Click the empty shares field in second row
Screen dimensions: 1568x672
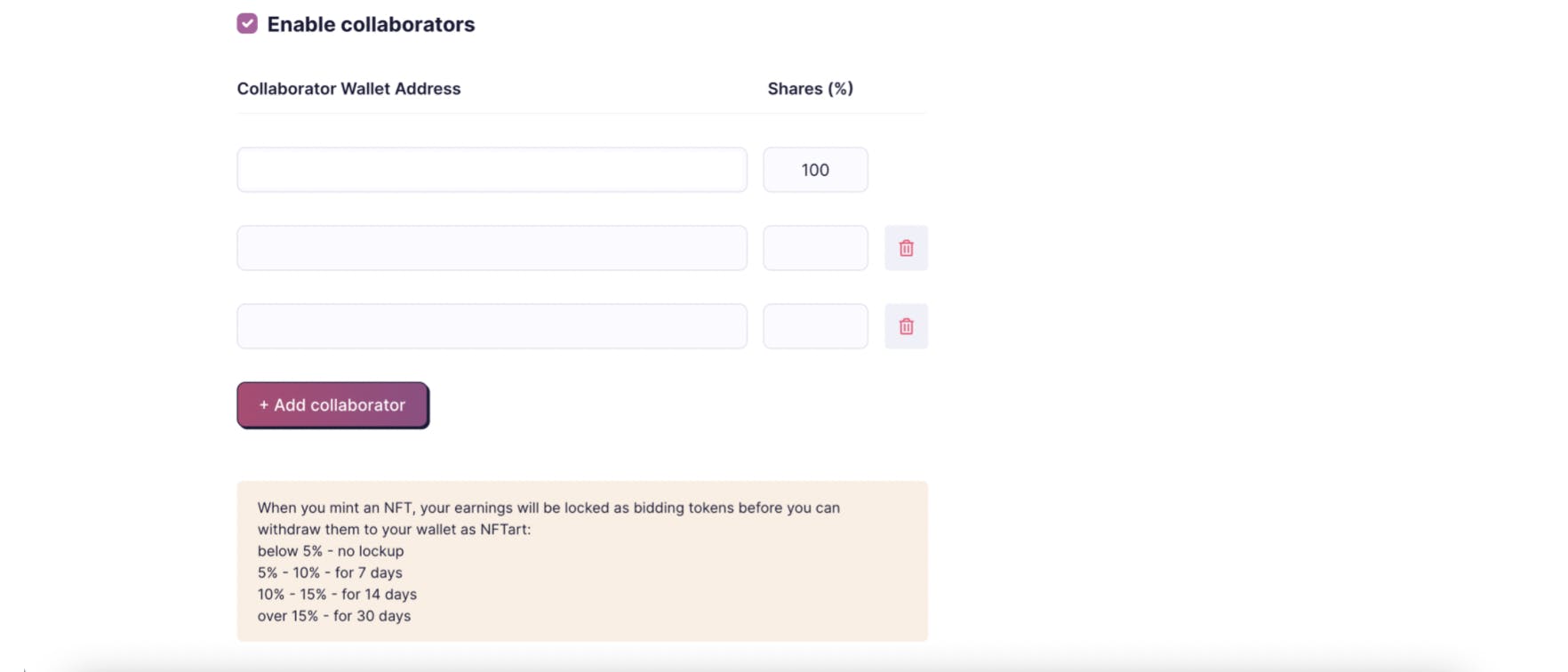815,248
